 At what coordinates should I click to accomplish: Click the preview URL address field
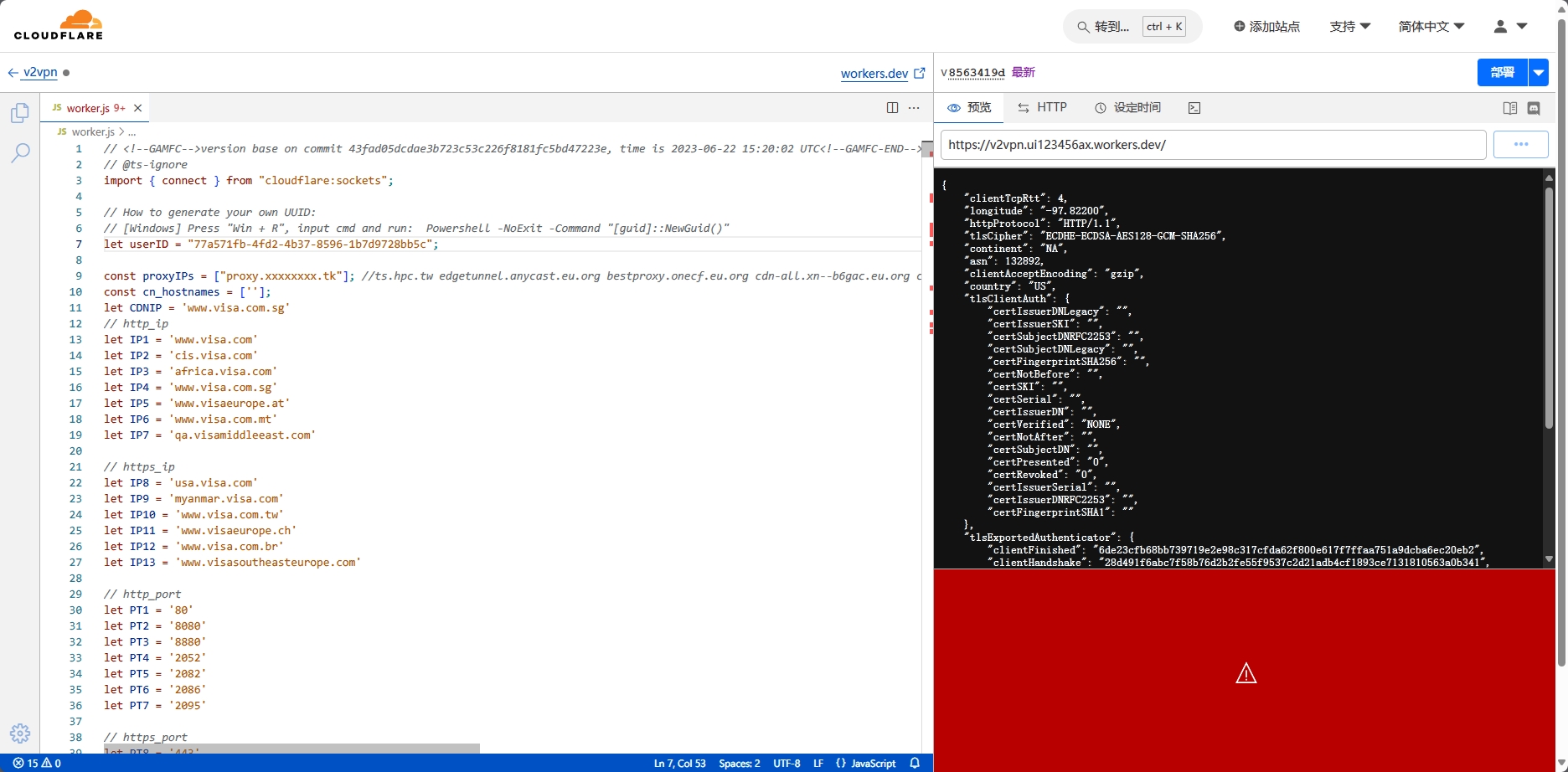(1212, 145)
